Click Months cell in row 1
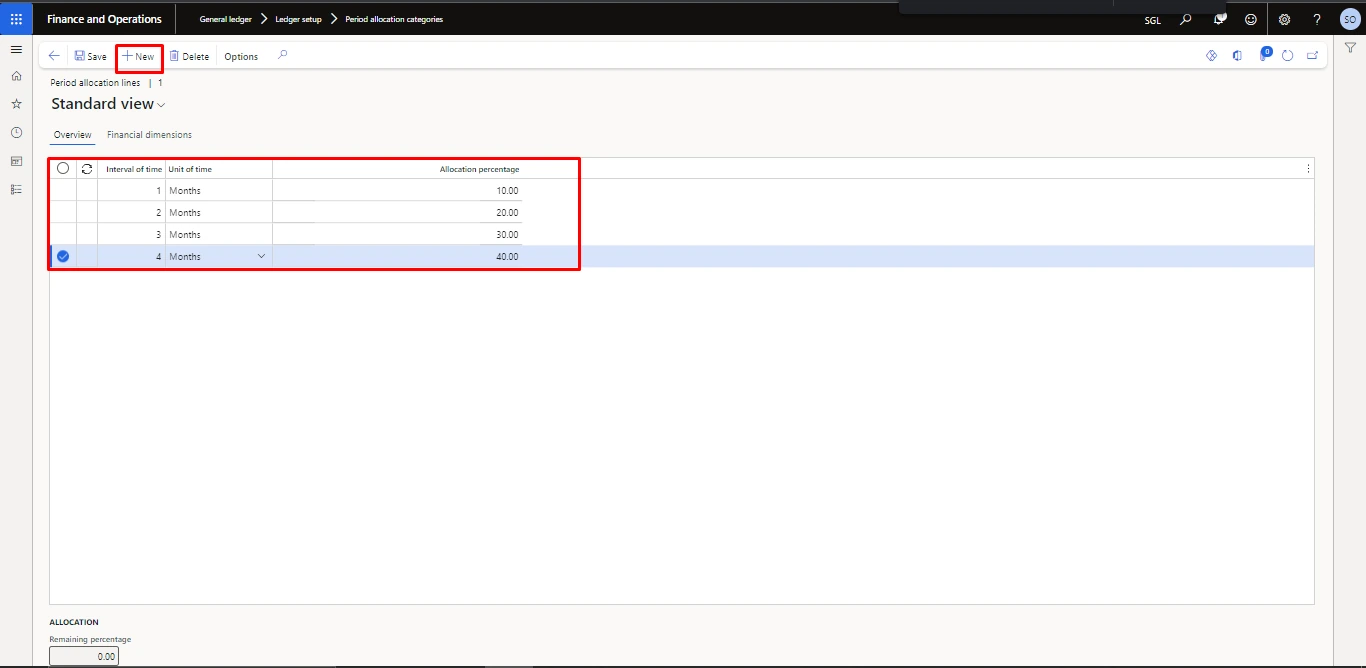 click(x=218, y=191)
